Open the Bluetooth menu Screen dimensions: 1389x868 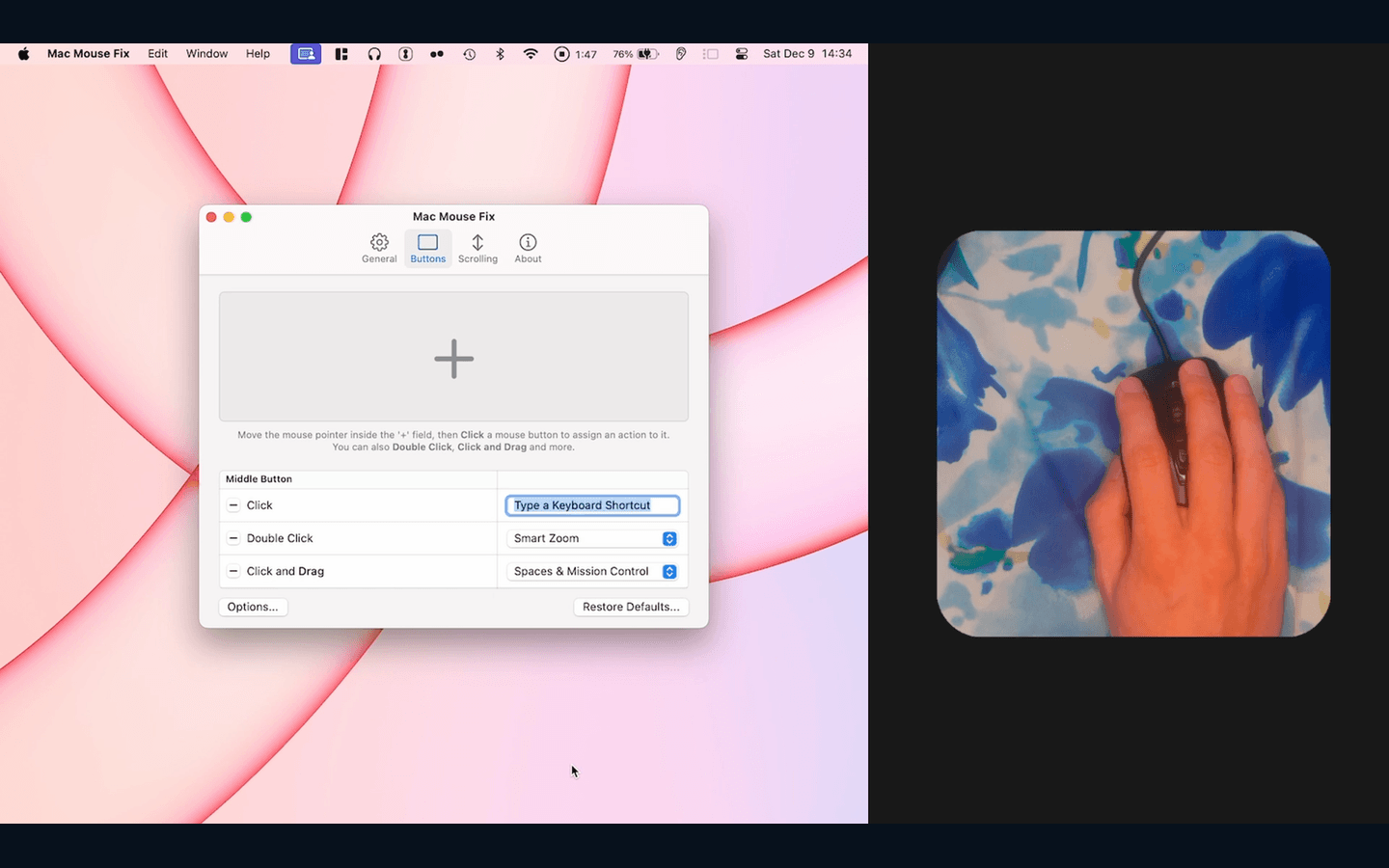500,54
